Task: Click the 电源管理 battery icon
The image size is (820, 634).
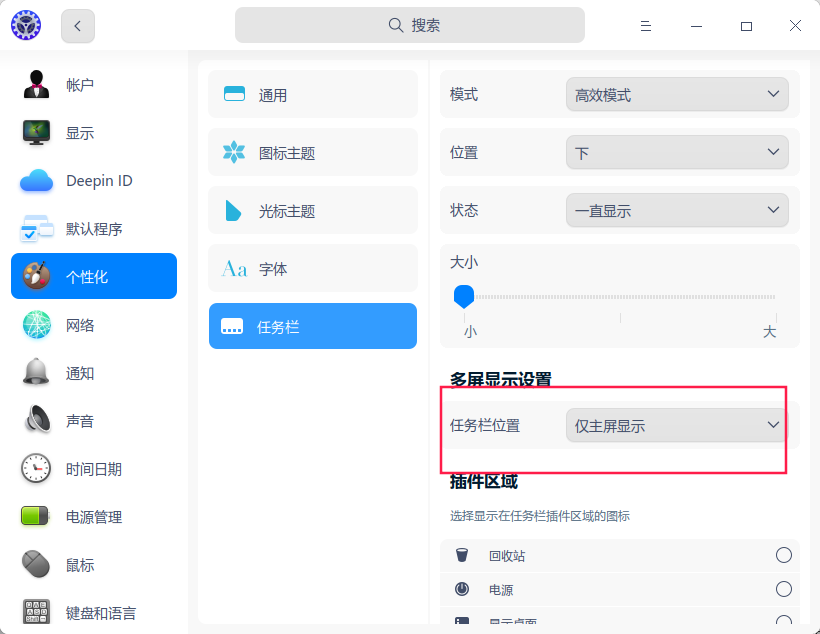Action: coord(35,516)
